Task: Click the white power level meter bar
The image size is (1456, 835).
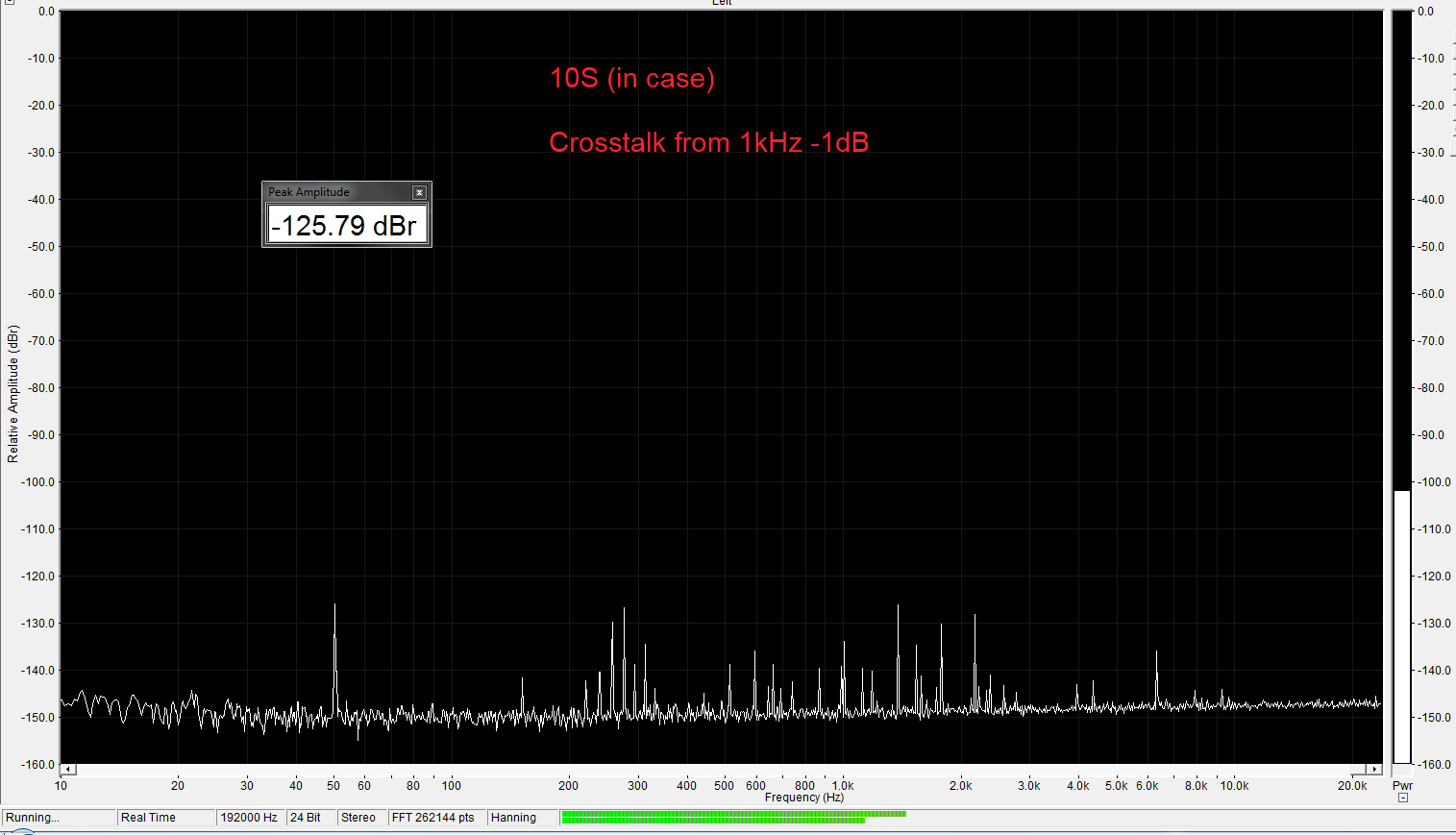Action: [1402, 626]
